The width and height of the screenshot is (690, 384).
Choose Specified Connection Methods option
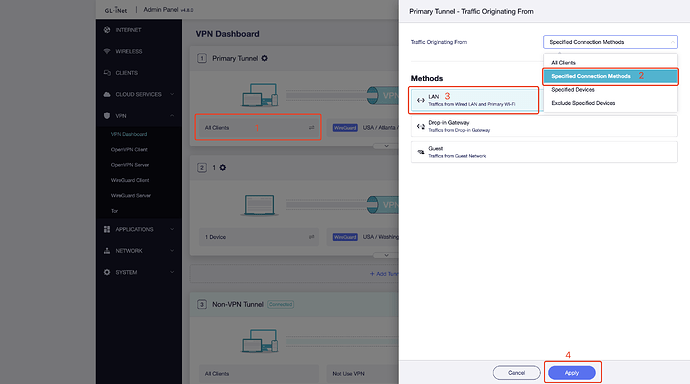coord(610,76)
